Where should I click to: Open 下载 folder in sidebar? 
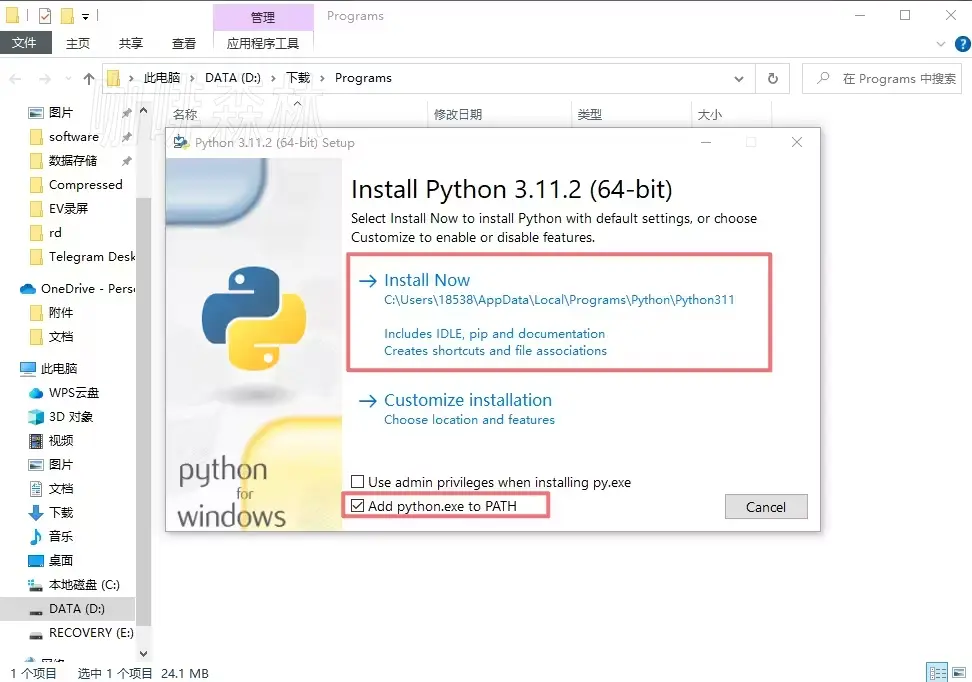click(x=60, y=512)
